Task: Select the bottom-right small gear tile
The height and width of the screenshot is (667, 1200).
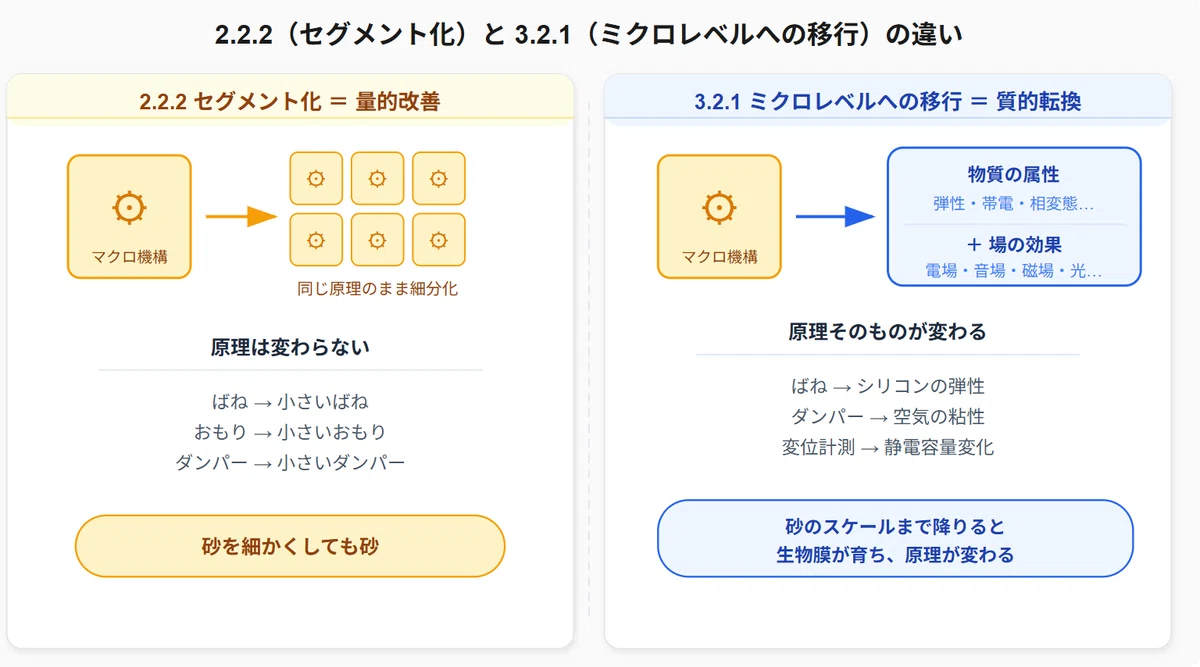Action: click(x=438, y=240)
